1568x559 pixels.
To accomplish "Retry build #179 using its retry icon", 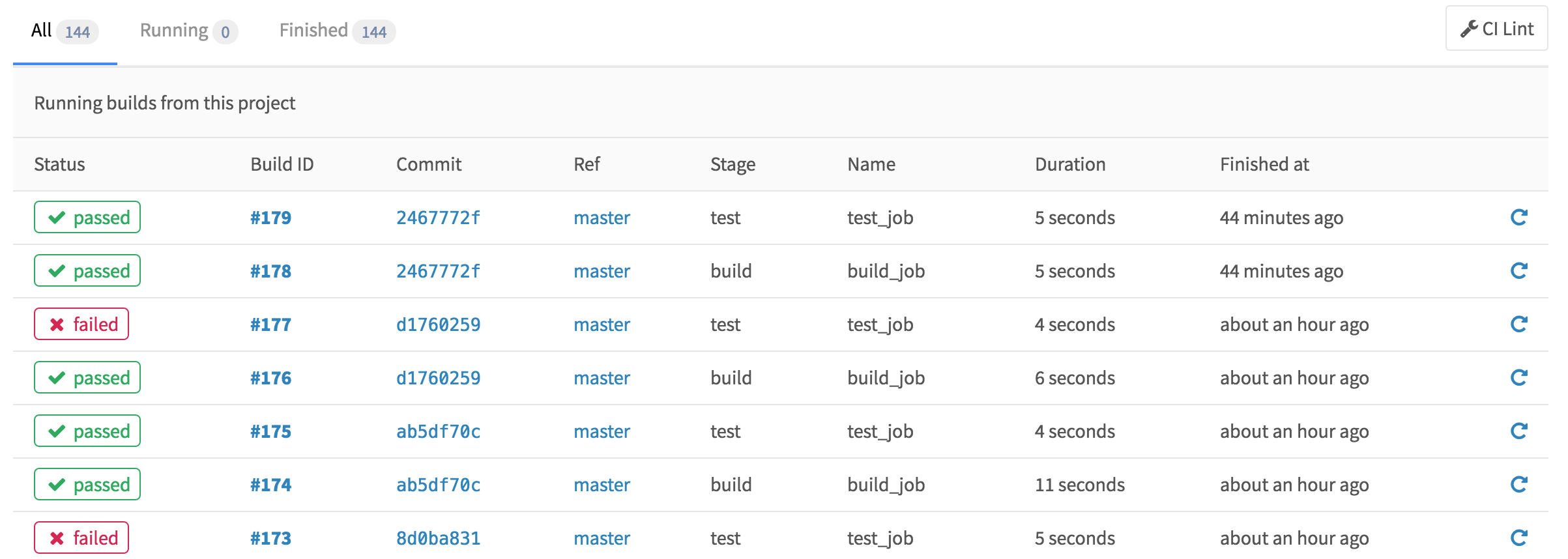I will pyautogui.click(x=1518, y=218).
